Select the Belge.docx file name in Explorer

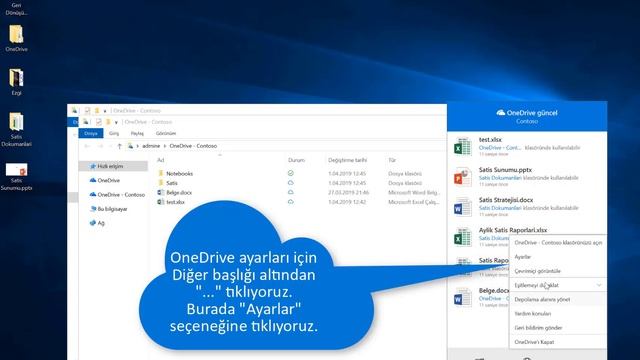click(x=179, y=192)
